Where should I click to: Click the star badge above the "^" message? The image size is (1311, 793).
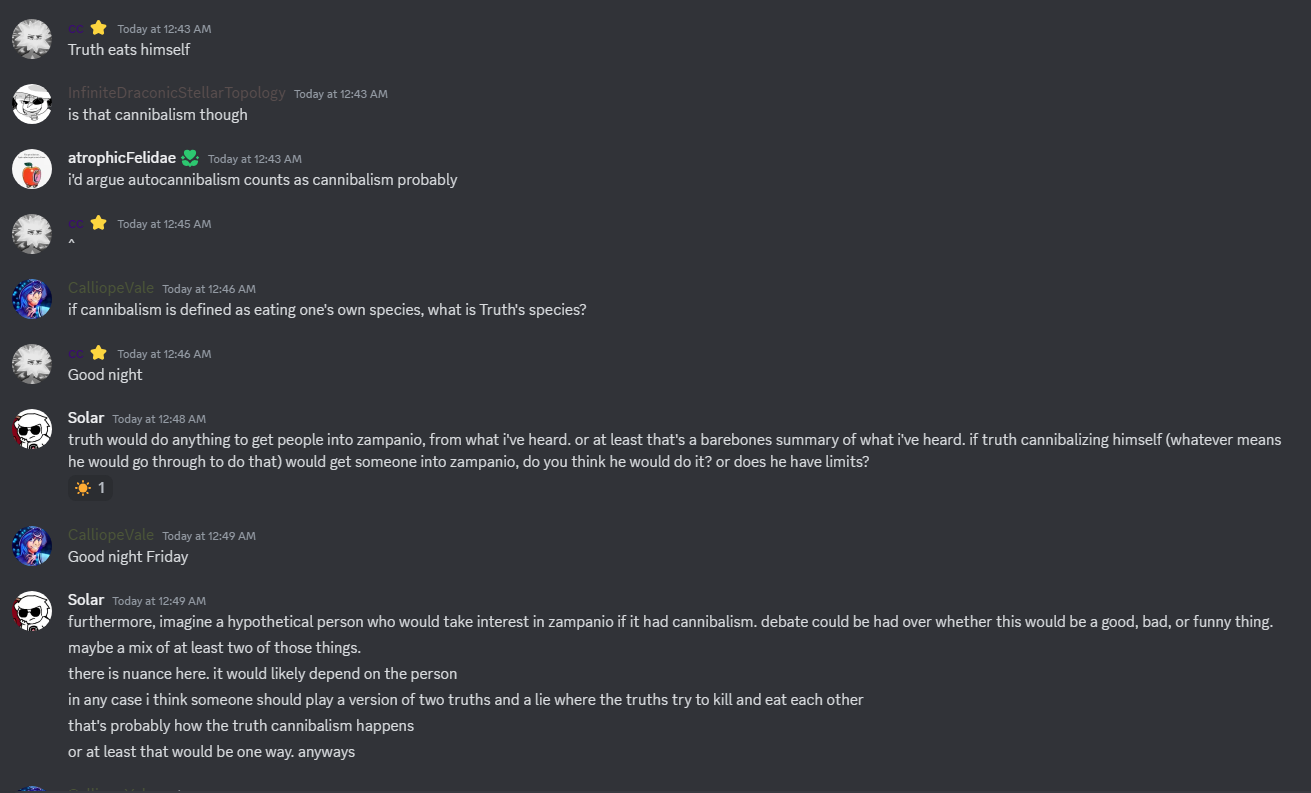tap(98, 223)
